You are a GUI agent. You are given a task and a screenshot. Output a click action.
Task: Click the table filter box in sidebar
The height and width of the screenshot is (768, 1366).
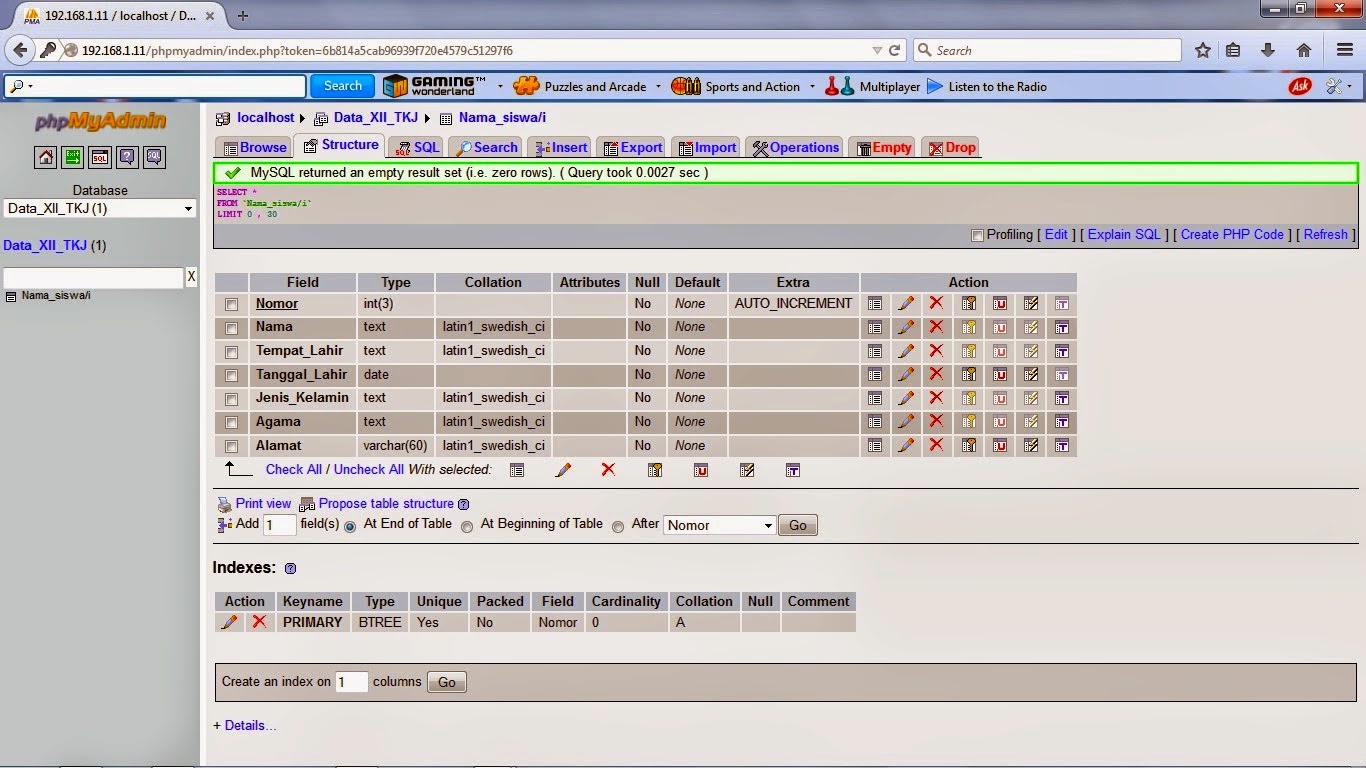point(93,277)
